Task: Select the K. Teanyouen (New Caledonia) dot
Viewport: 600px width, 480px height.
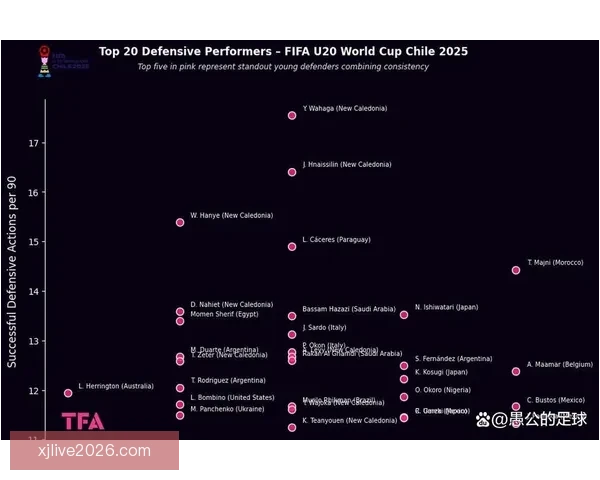Action: 292,427
